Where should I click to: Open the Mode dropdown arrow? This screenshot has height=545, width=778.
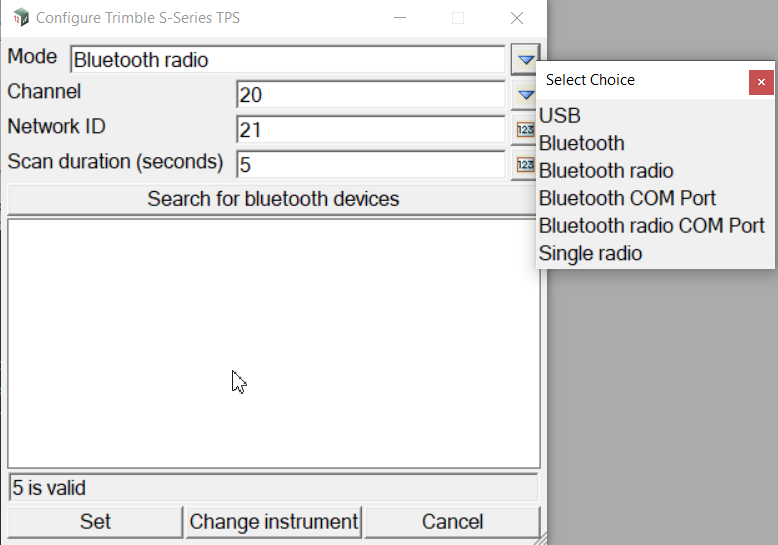(525, 60)
